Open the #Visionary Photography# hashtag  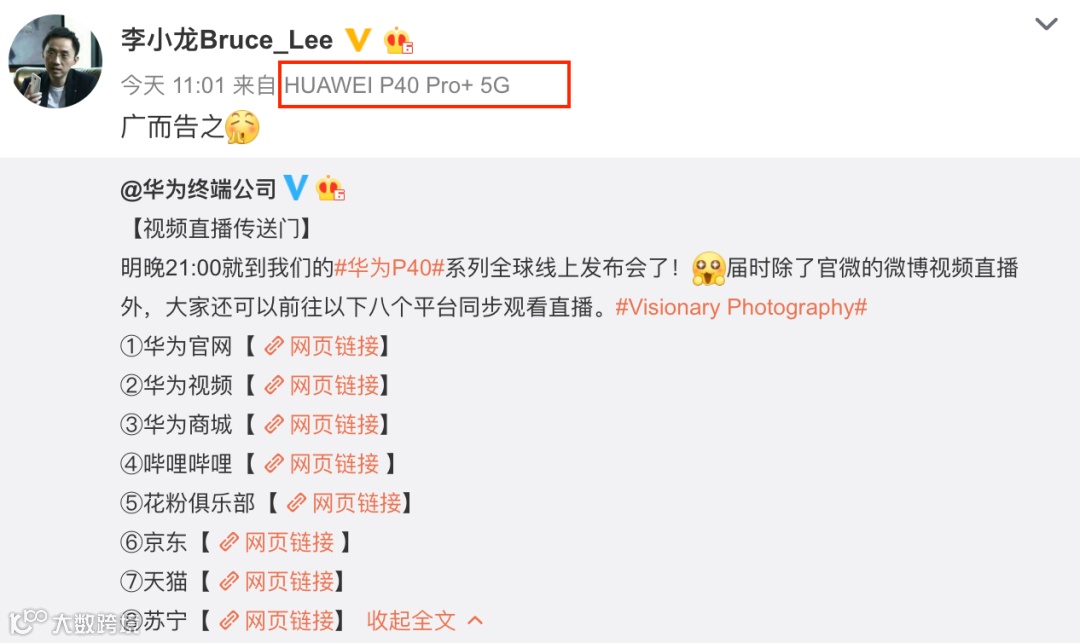[x=741, y=307]
